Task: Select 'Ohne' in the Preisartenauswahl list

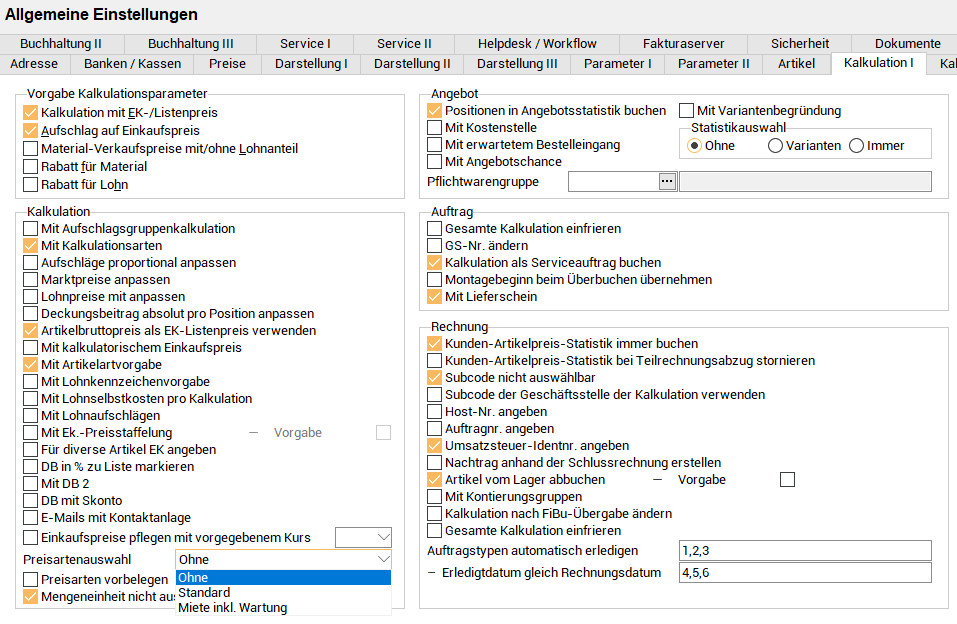Action: [x=283, y=578]
